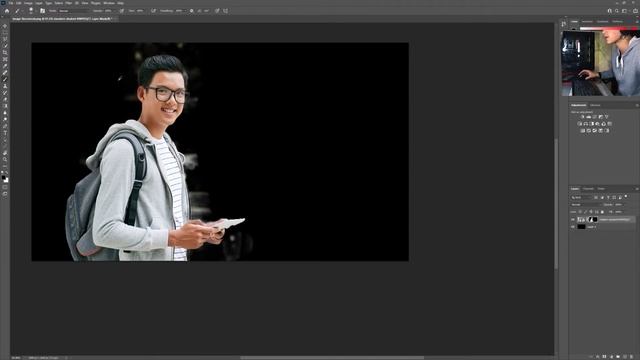The height and width of the screenshot is (360, 640).
Task: Toggle layer filtering on/off switch
Action: click(626, 197)
